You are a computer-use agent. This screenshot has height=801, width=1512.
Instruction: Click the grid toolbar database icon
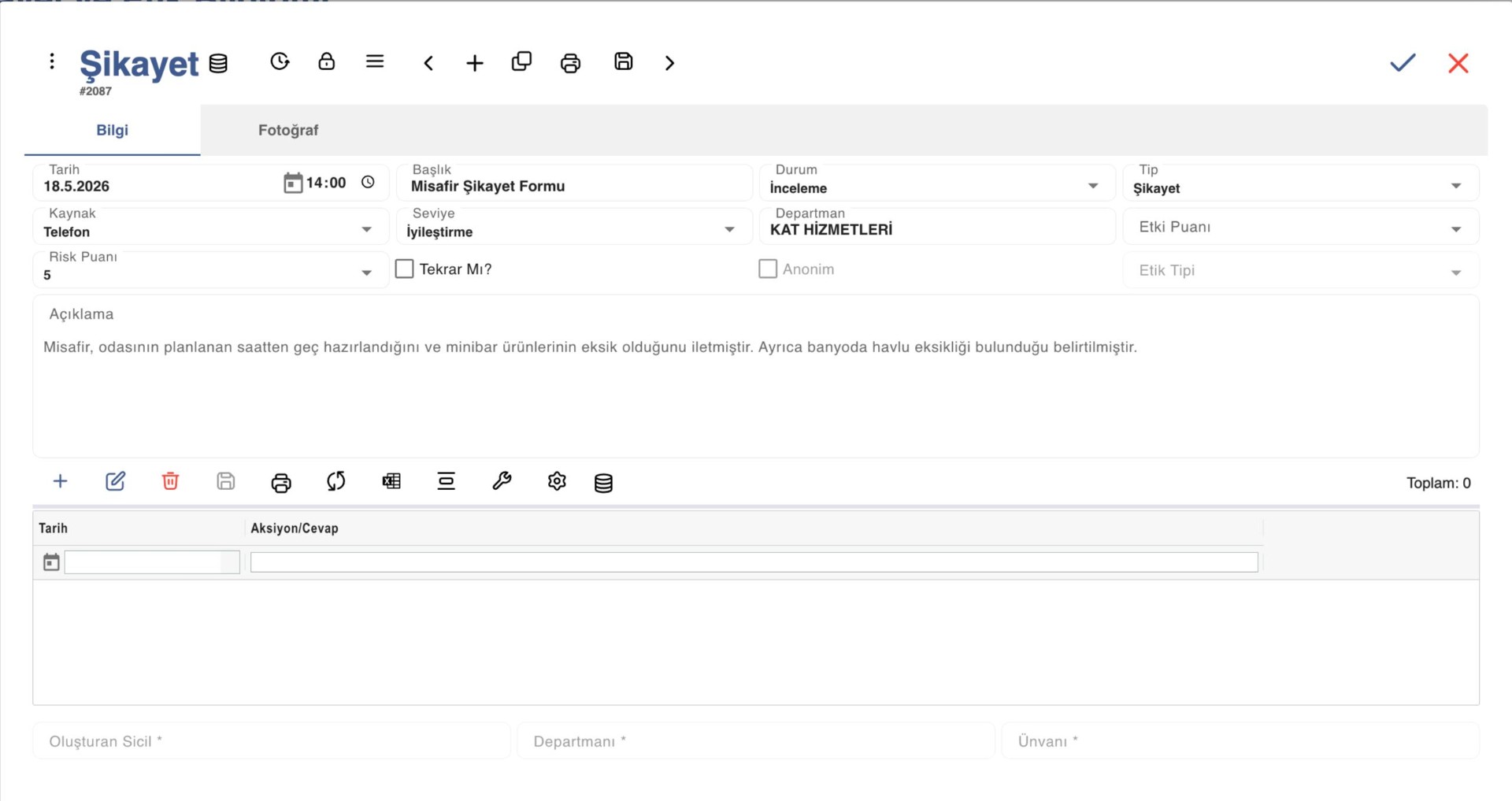[x=603, y=483]
